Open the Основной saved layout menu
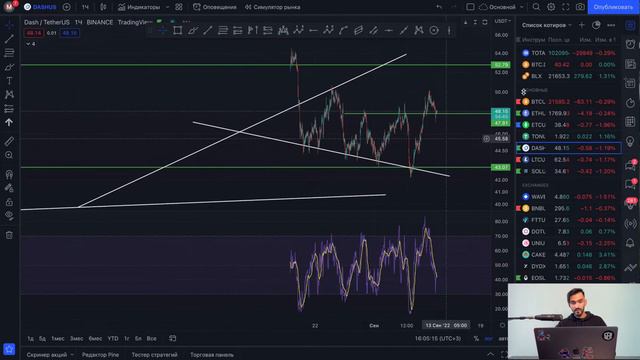Viewport: 640px width, 360px height. tap(502, 7)
